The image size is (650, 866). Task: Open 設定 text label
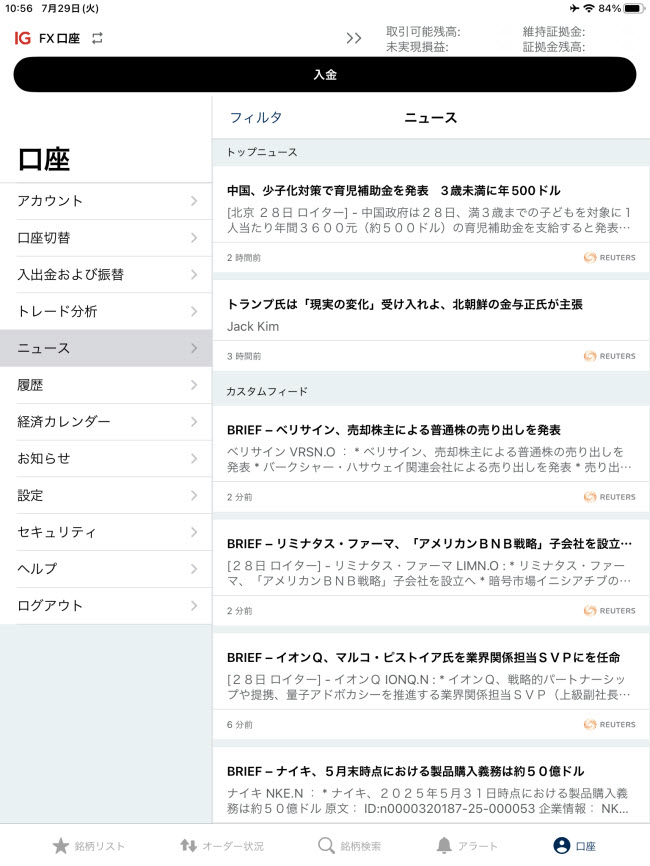[x=30, y=495]
